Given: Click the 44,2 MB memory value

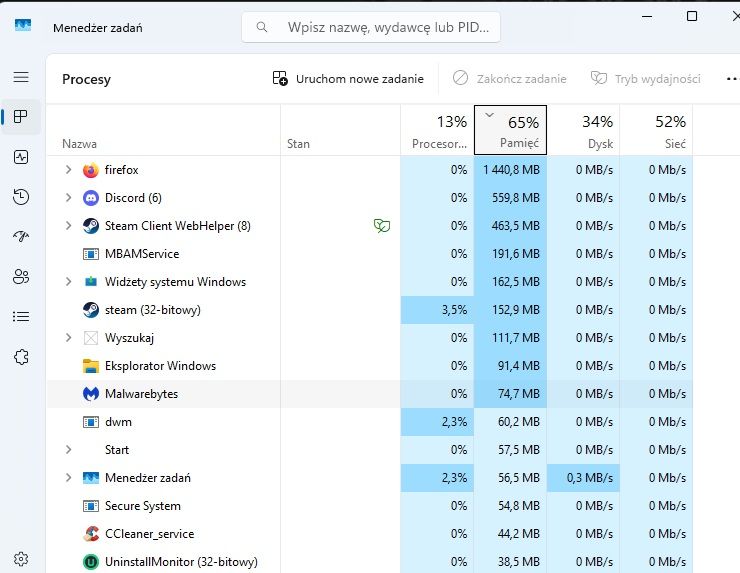Looking at the screenshot, I should click(x=519, y=534).
